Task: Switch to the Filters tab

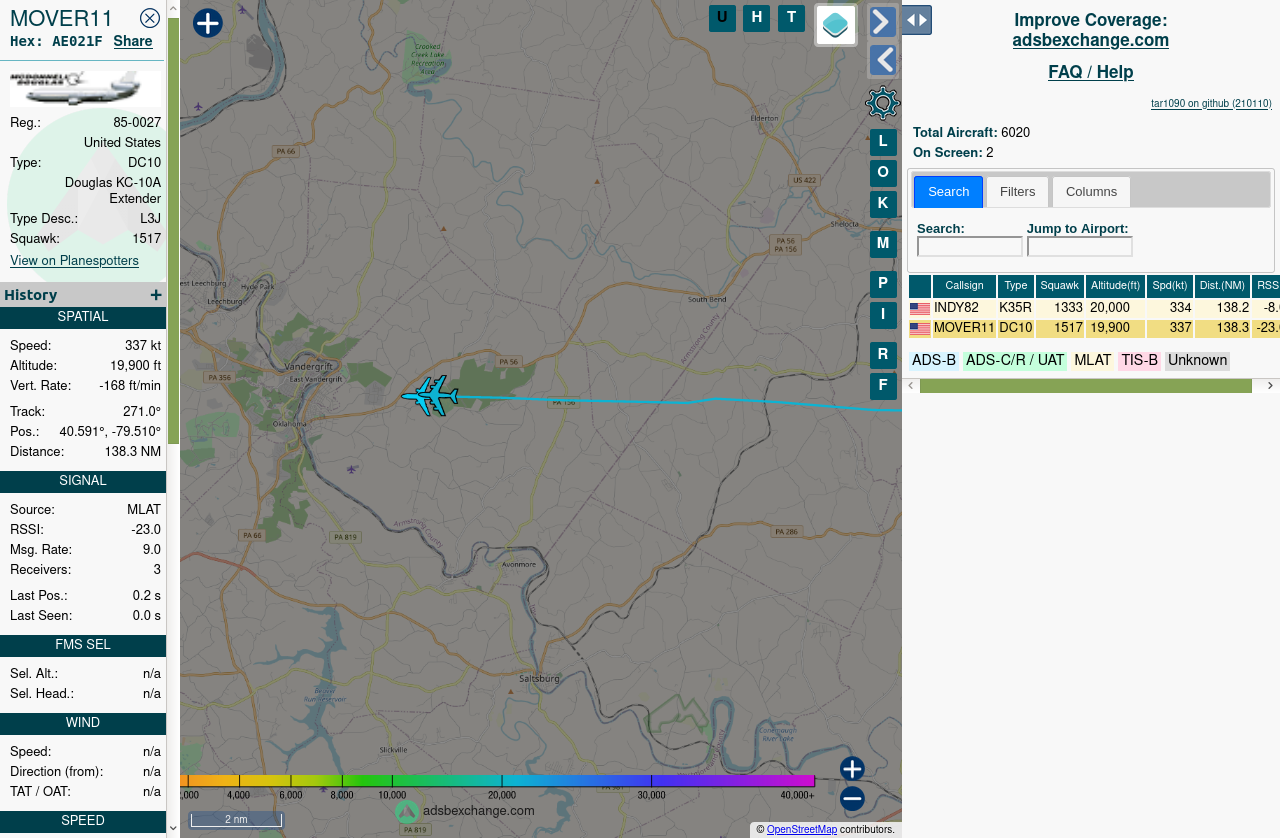Action: tap(1017, 192)
